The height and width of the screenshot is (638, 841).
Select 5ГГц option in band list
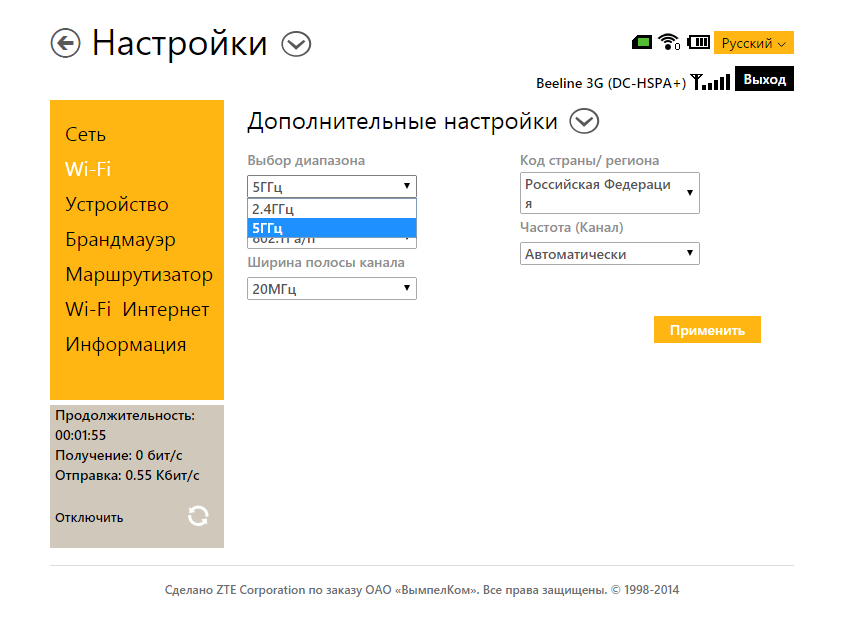(331, 228)
